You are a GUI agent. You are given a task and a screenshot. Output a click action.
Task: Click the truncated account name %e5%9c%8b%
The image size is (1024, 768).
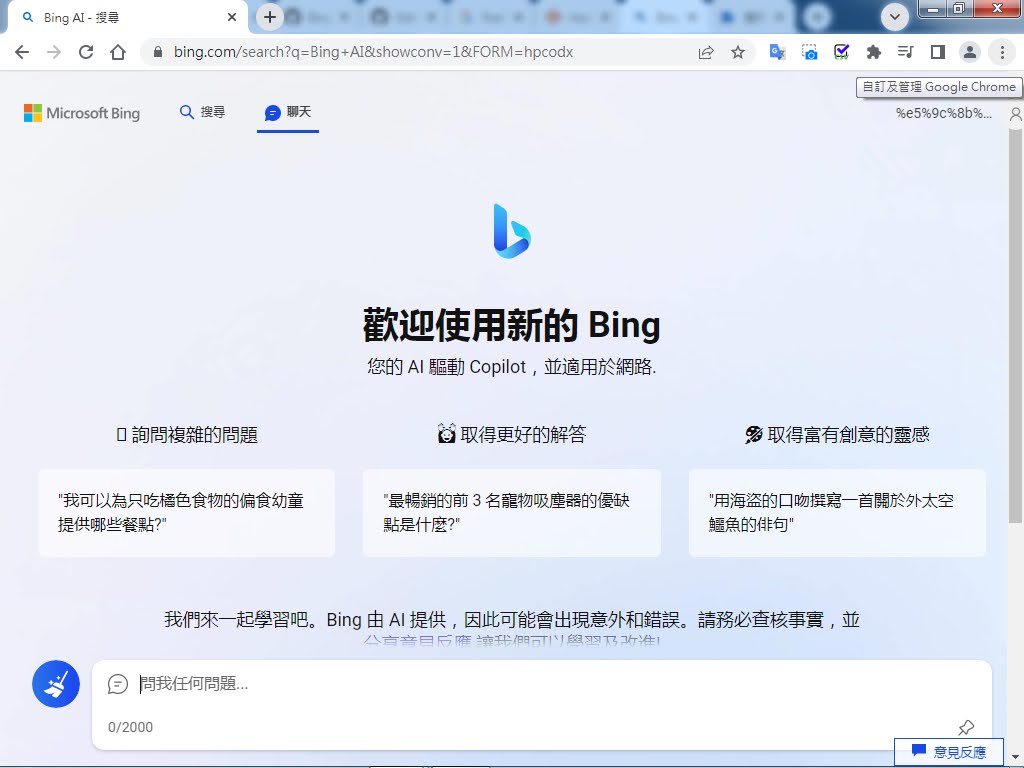click(944, 114)
